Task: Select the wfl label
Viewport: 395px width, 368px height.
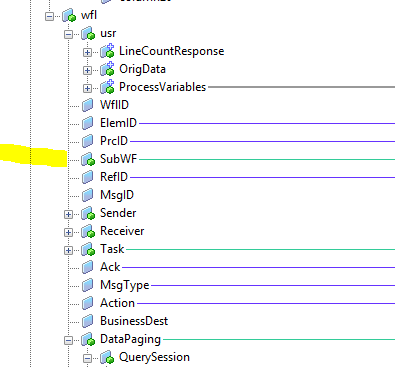Action: tap(89, 15)
